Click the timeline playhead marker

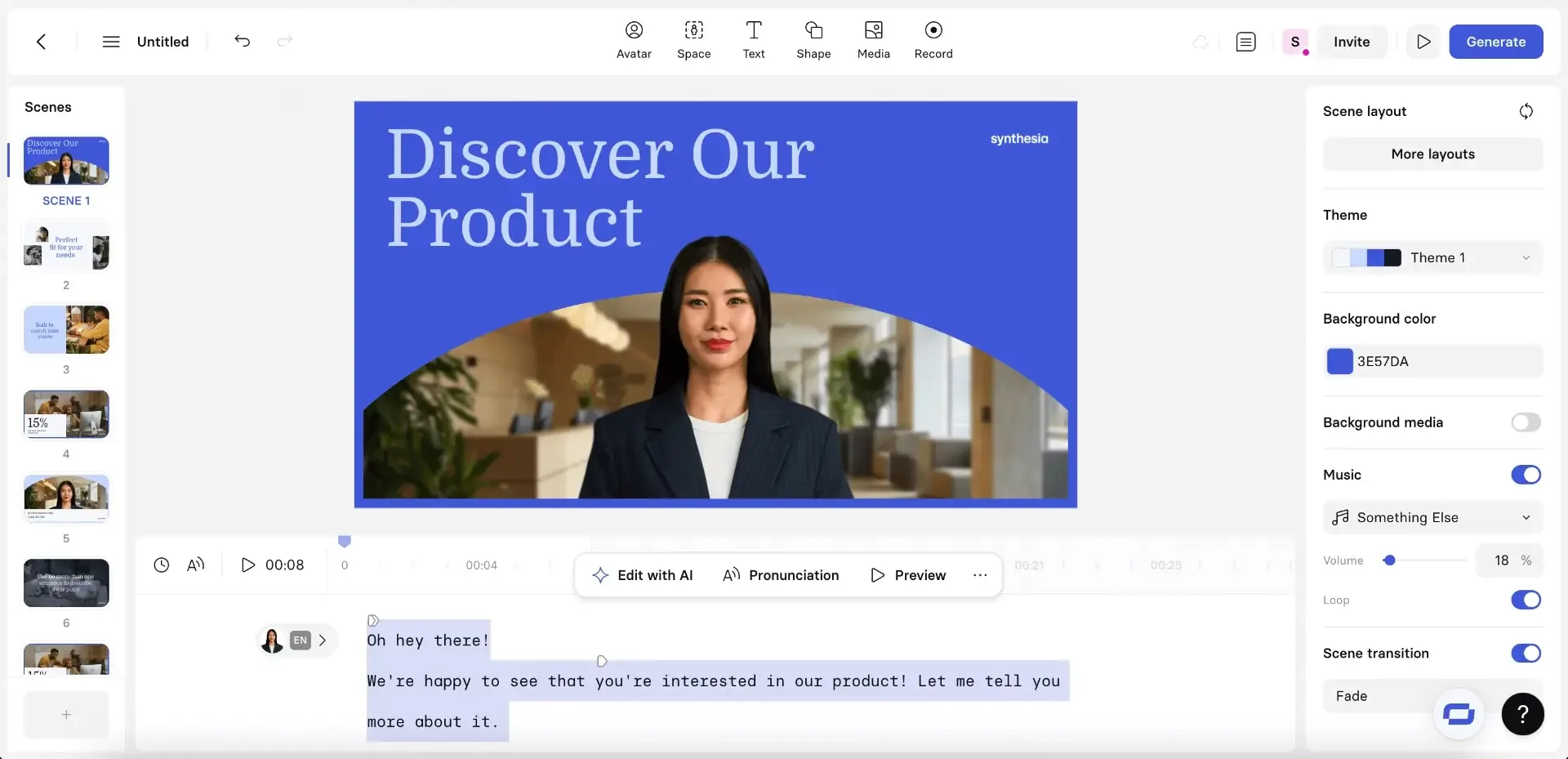pyautogui.click(x=345, y=541)
